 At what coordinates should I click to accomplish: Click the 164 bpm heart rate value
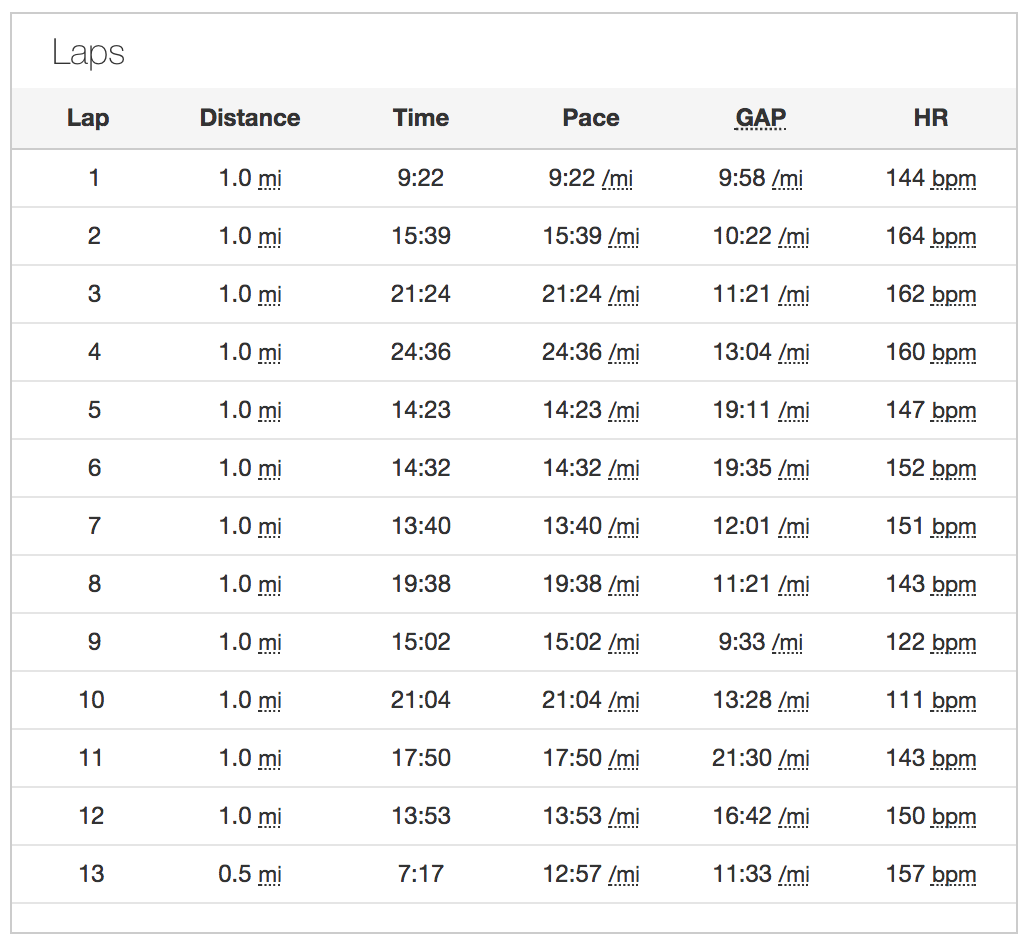point(930,236)
